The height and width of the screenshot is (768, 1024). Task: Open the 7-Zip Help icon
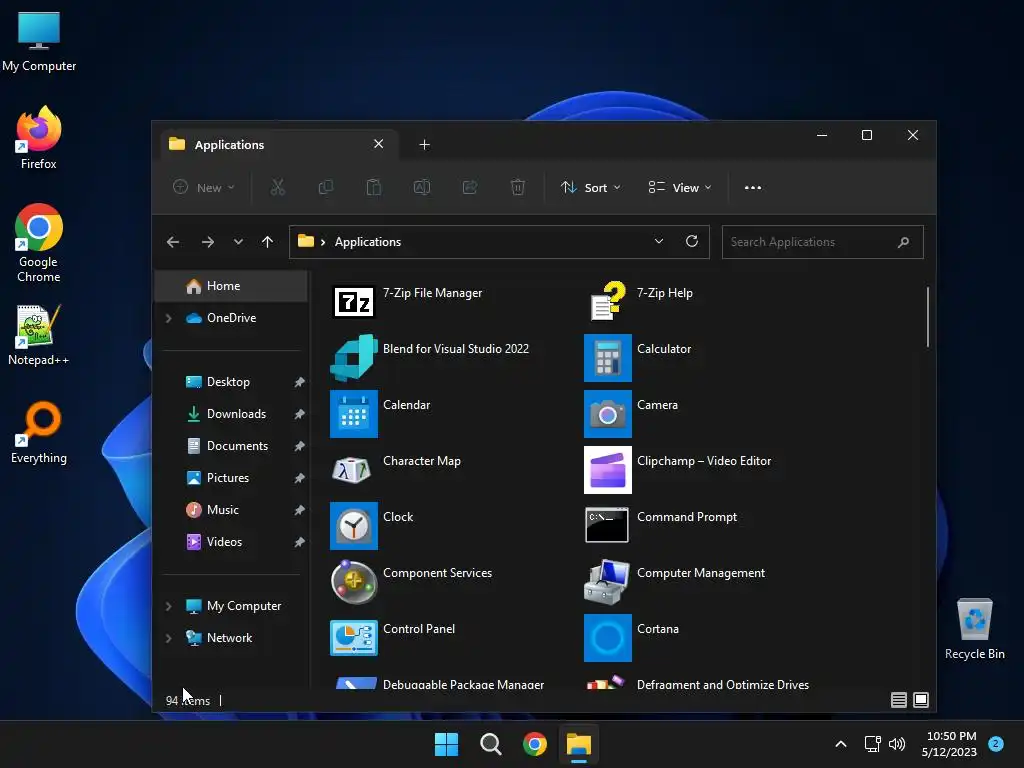click(607, 301)
